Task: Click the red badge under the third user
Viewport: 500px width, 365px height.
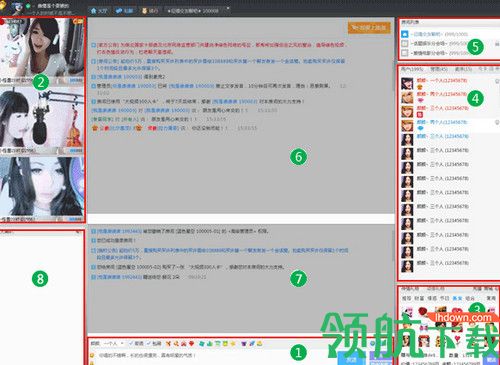Action: click(420, 114)
